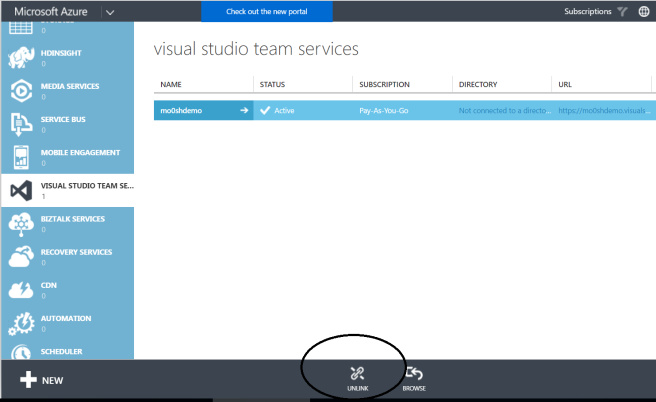656x402 pixels.
Task: Click the arrow next to mo0shdemo
Action: [244, 110]
